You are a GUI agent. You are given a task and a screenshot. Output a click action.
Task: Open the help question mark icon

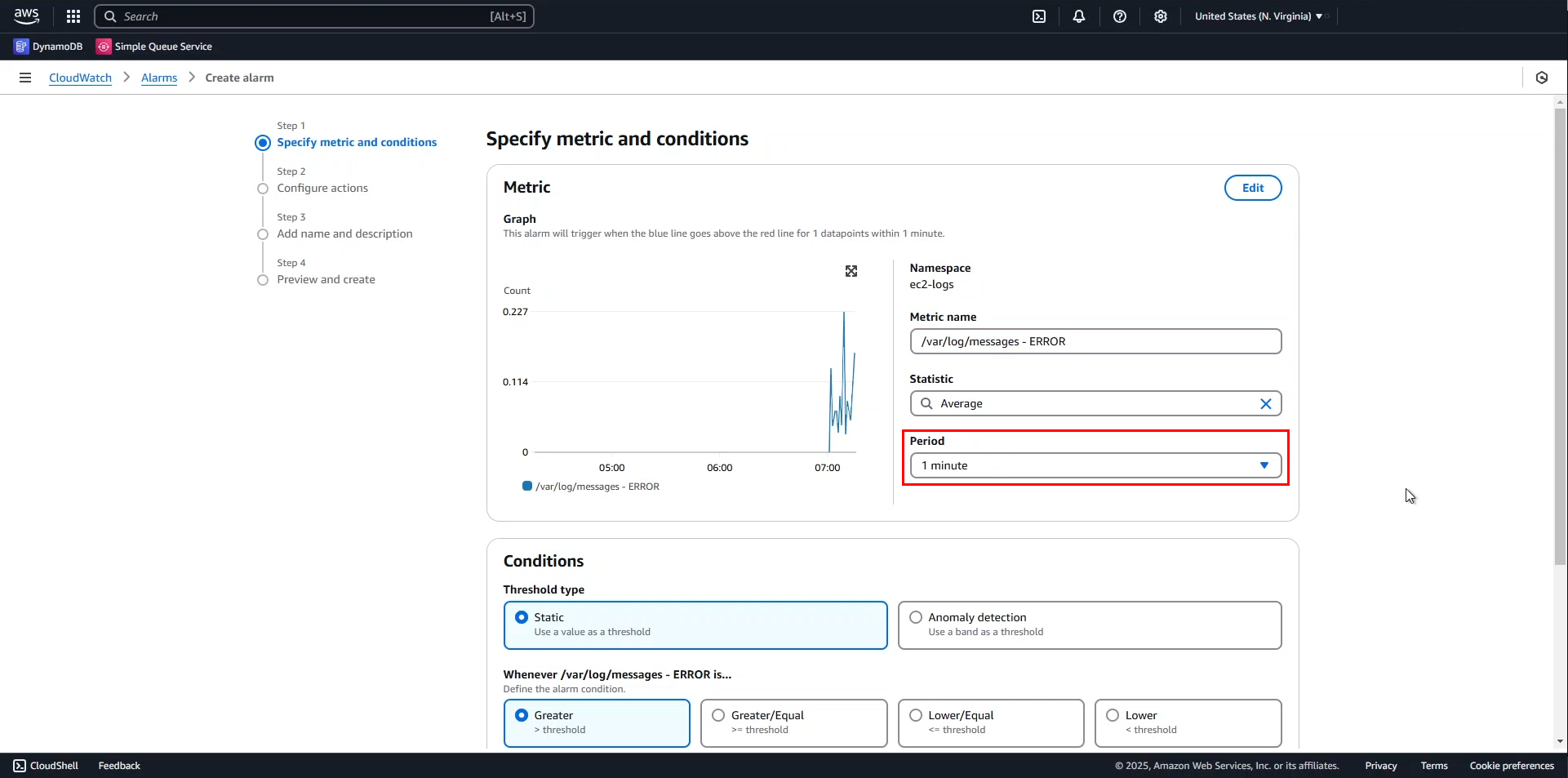tap(1120, 16)
